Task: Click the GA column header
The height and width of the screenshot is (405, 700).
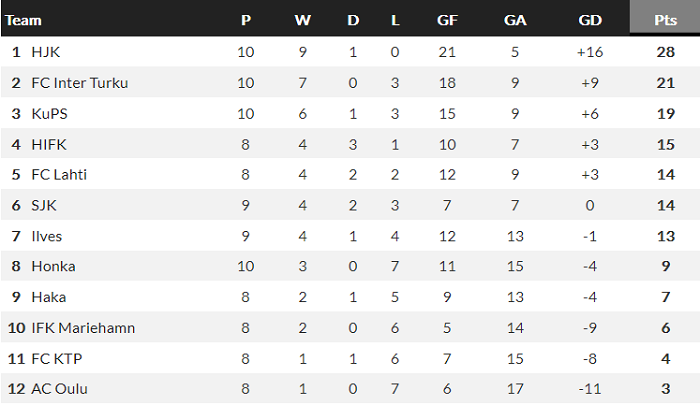Action: click(516, 20)
